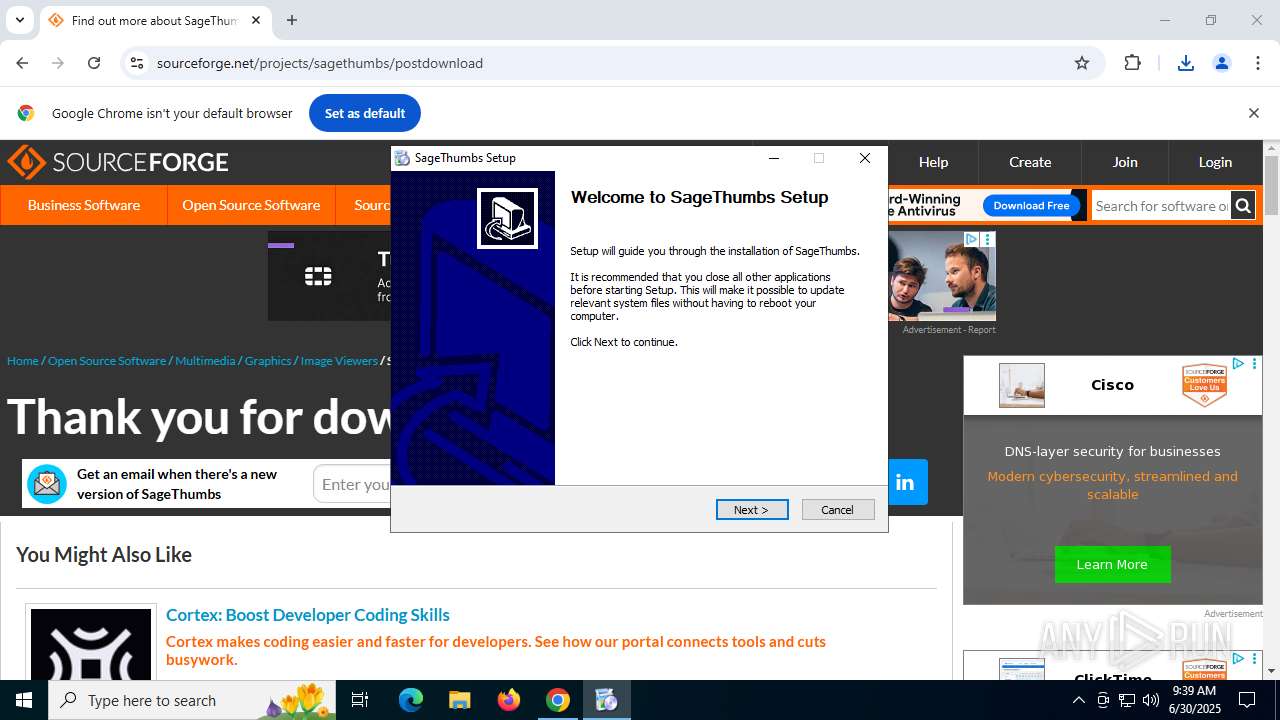Screen dimensions: 1280x720
Task: Click the email envelope icon
Action: tap(46, 484)
